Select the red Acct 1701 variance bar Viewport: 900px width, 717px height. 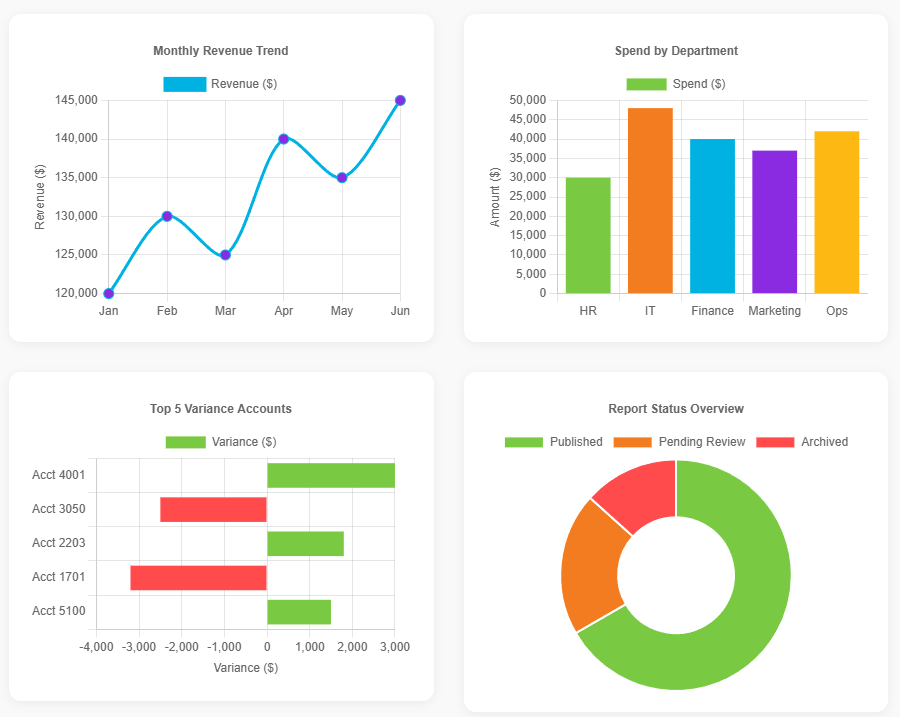tap(198, 577)
